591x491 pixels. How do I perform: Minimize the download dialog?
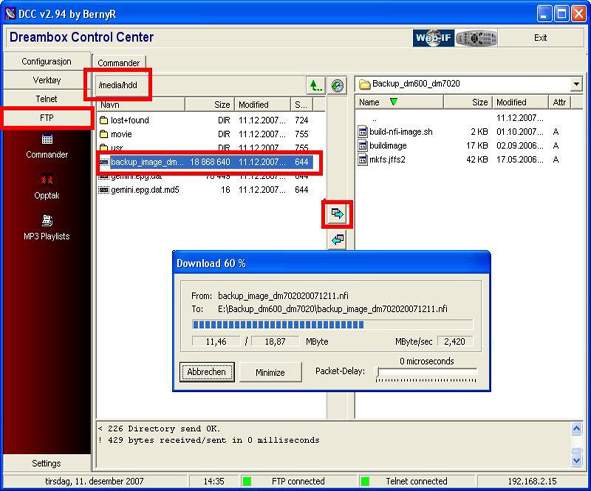point(270,372)
